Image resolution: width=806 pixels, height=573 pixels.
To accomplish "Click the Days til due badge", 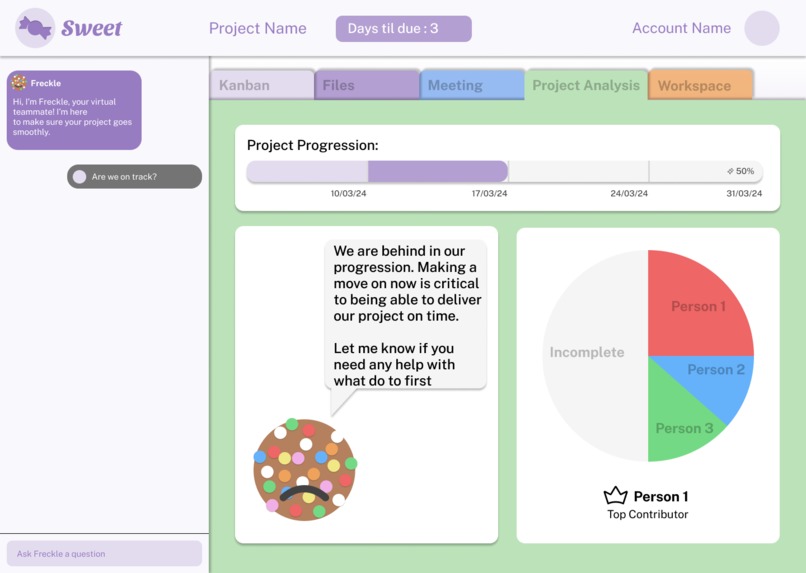I will pyautogui.click(x=404, y=28).
